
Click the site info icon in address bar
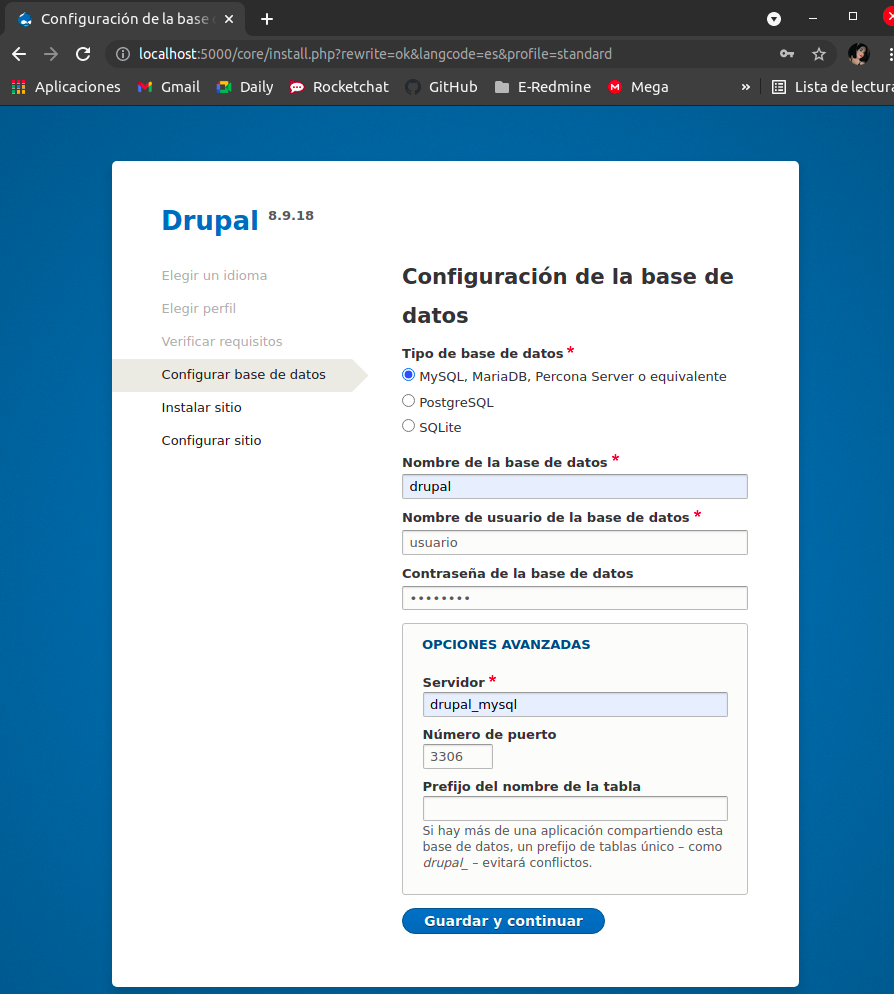(x=121, y=54)
